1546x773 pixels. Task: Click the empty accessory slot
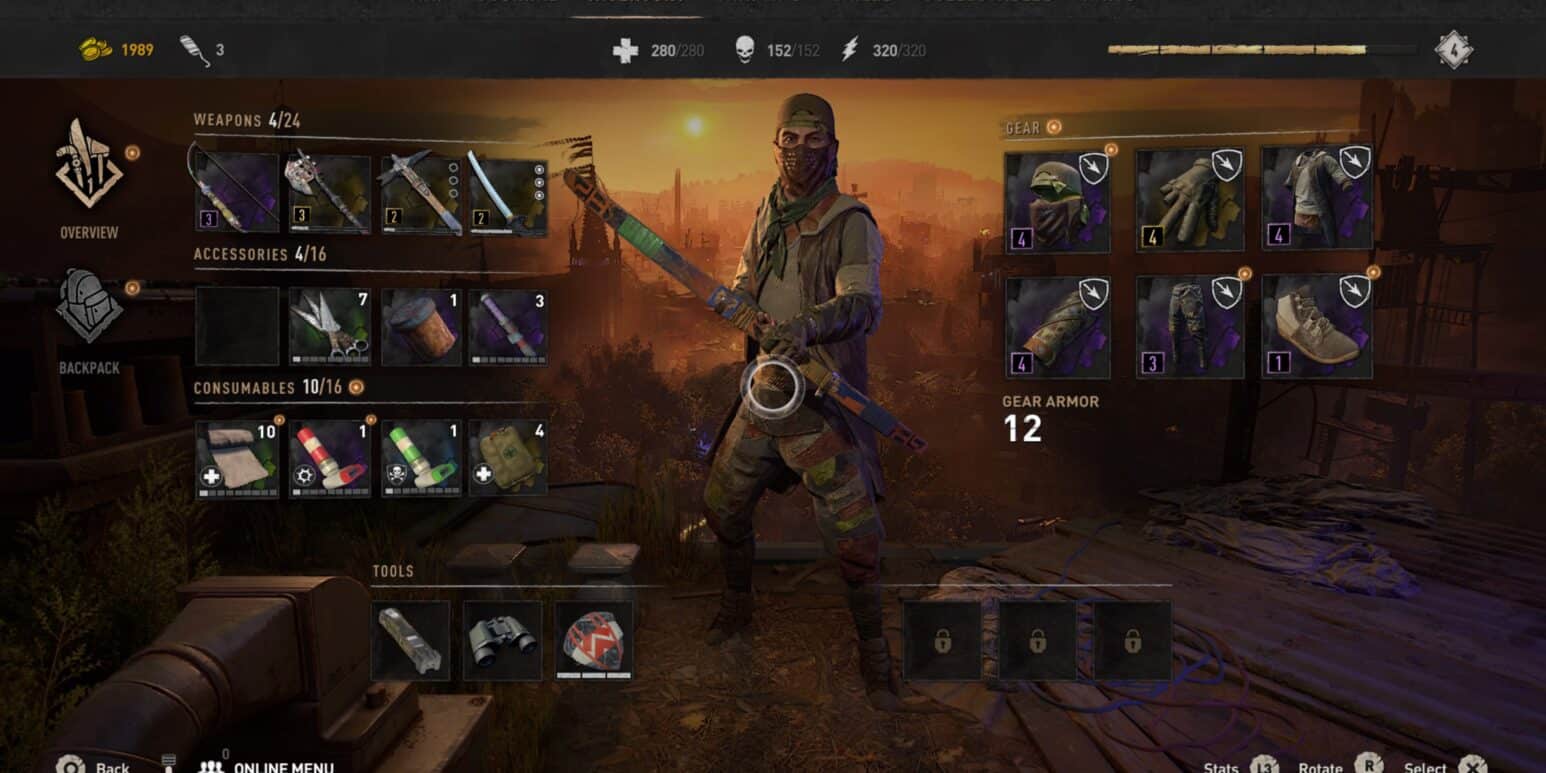(x=237, y=327)
